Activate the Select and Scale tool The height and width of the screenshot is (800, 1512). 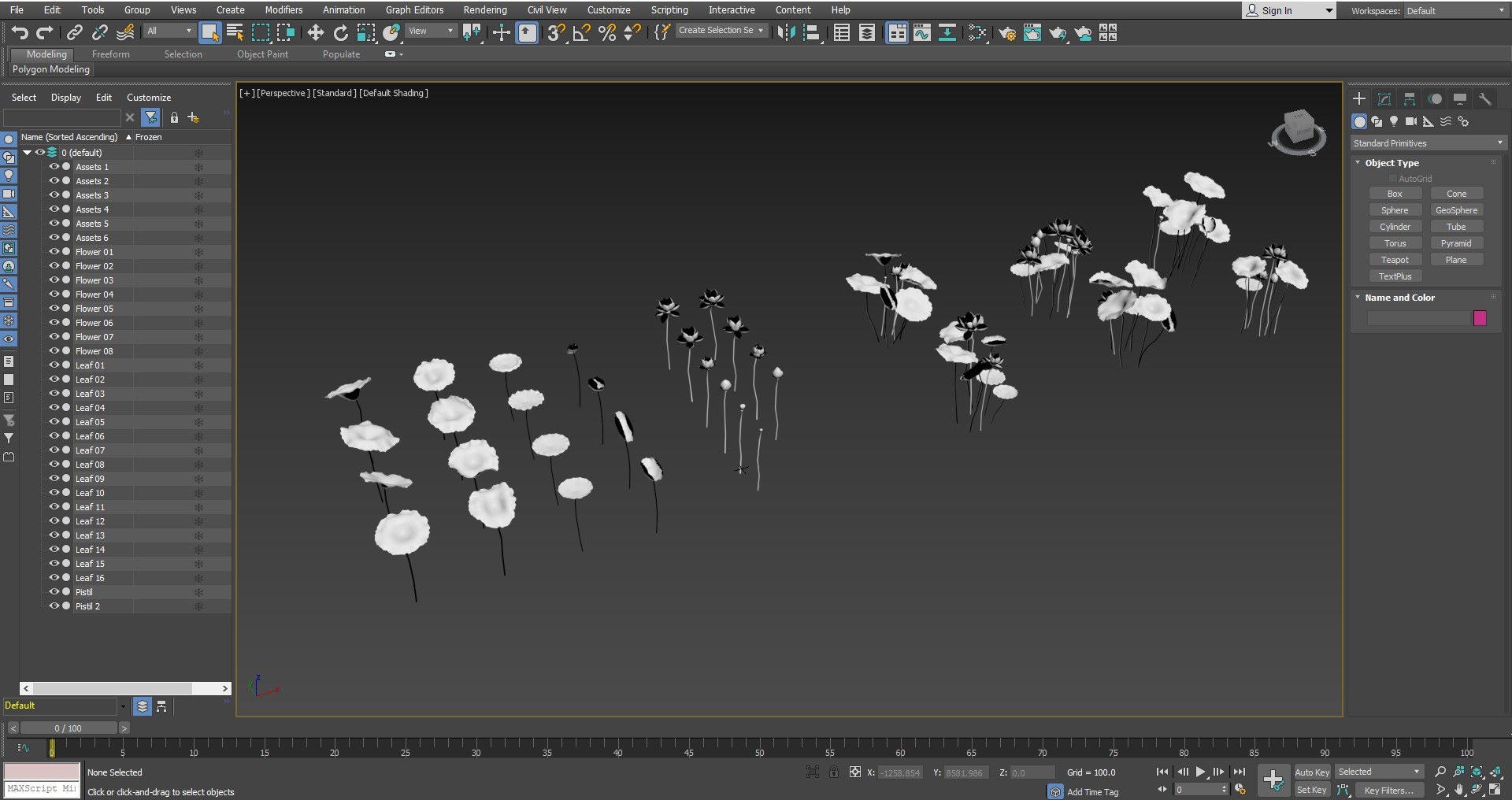click(366, 32)
